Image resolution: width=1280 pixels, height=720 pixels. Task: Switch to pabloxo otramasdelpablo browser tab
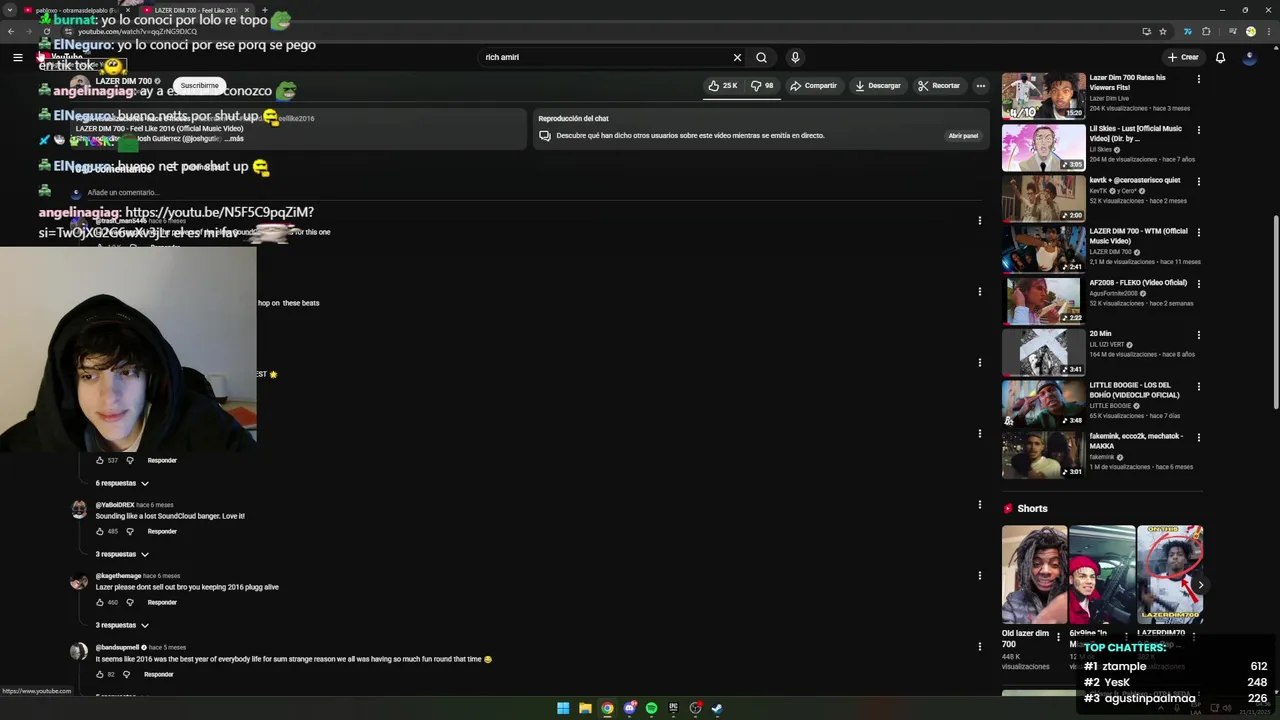pos(75,10)
